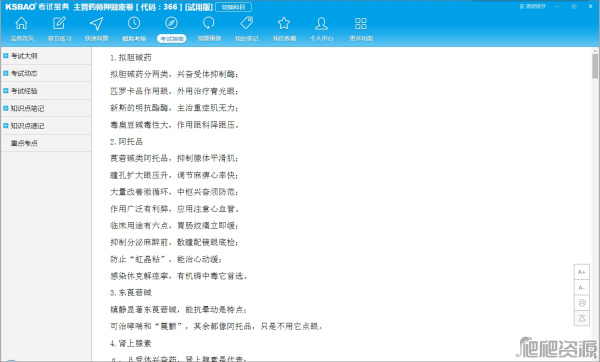Click line 镇静显著东莨菪碱，能抗晕动是特点

[178, 310]
